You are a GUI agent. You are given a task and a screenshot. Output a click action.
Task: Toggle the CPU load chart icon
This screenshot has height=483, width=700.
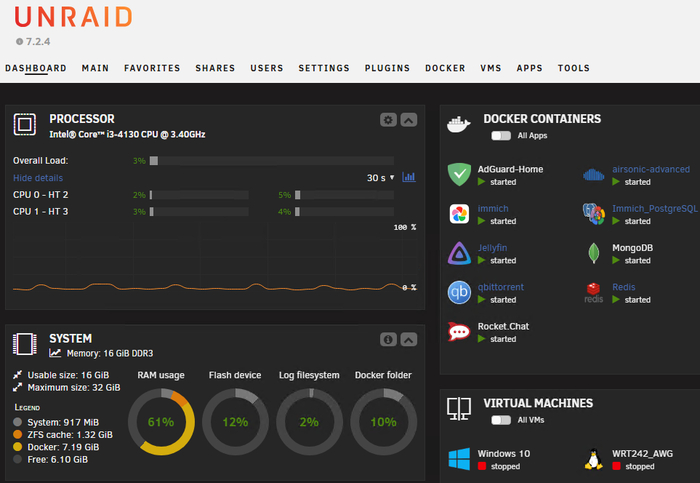pos(409,177)
